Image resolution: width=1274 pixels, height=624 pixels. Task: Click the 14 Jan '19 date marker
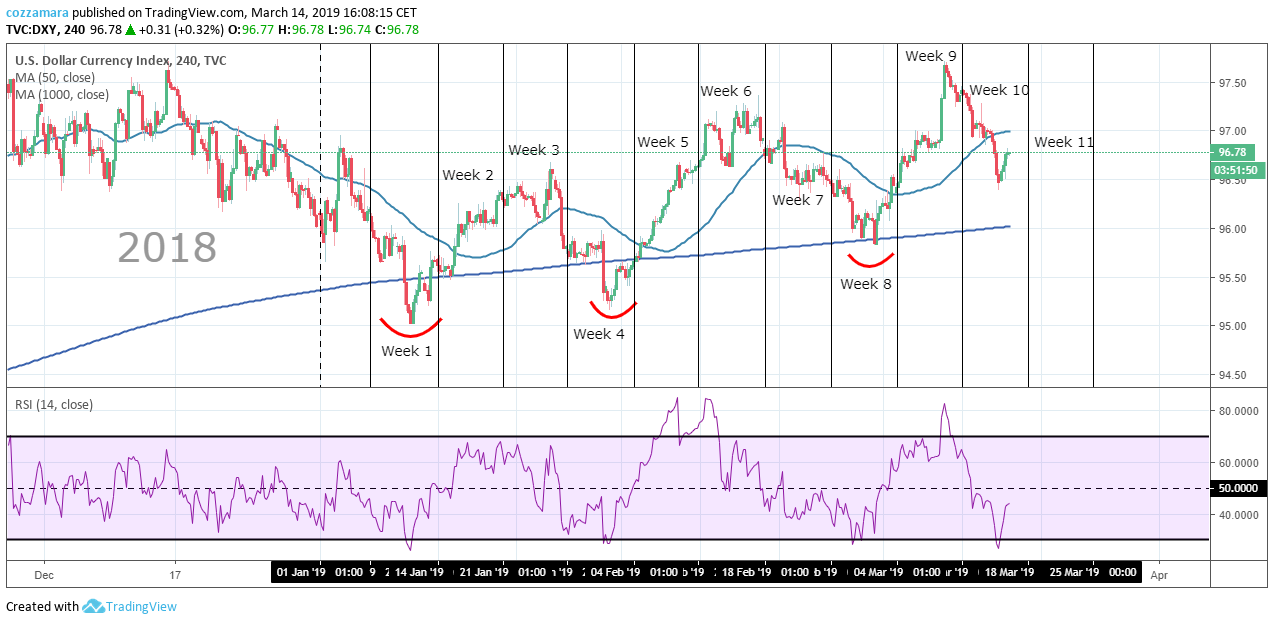[x=418, y=572]
